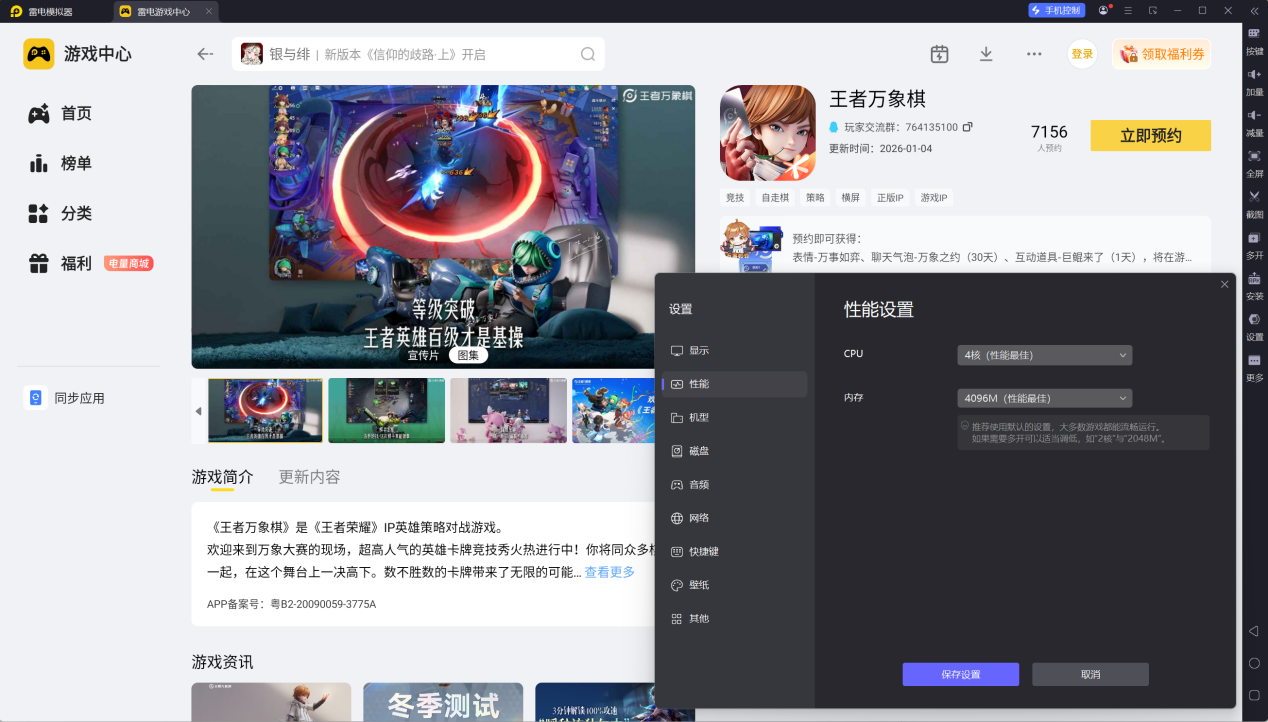Show the 图集 gallery view
The image size is (1268, 722).
tap(468, 355)
